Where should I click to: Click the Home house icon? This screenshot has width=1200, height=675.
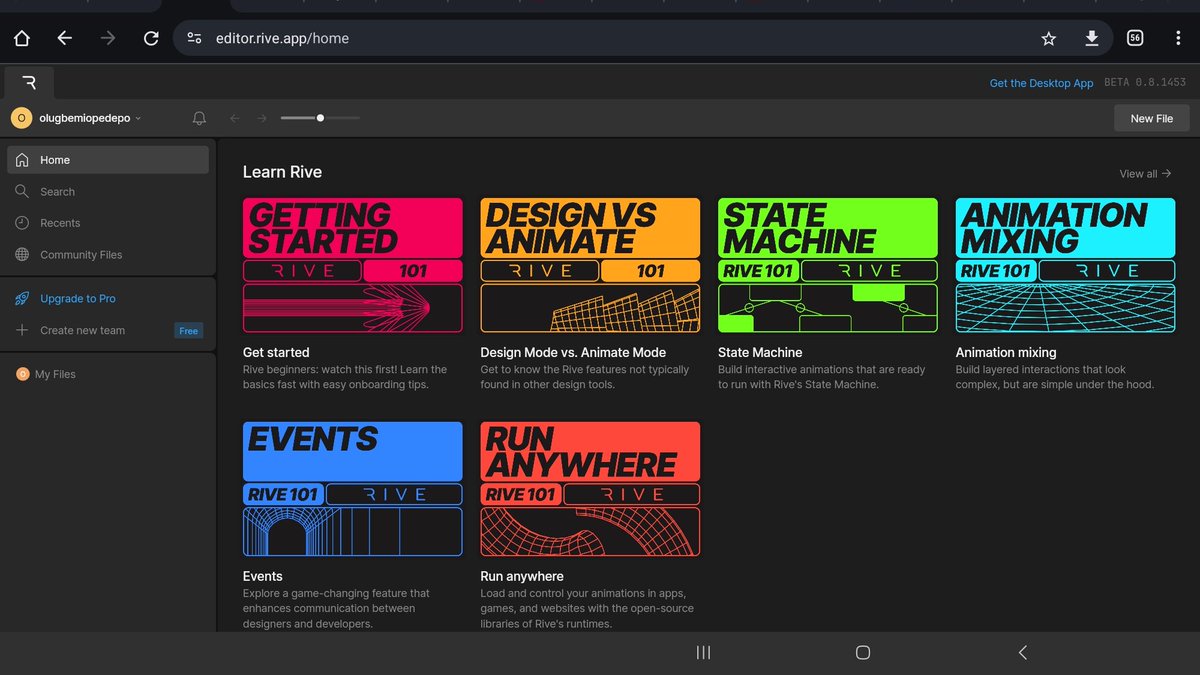(x=22, y=160)
